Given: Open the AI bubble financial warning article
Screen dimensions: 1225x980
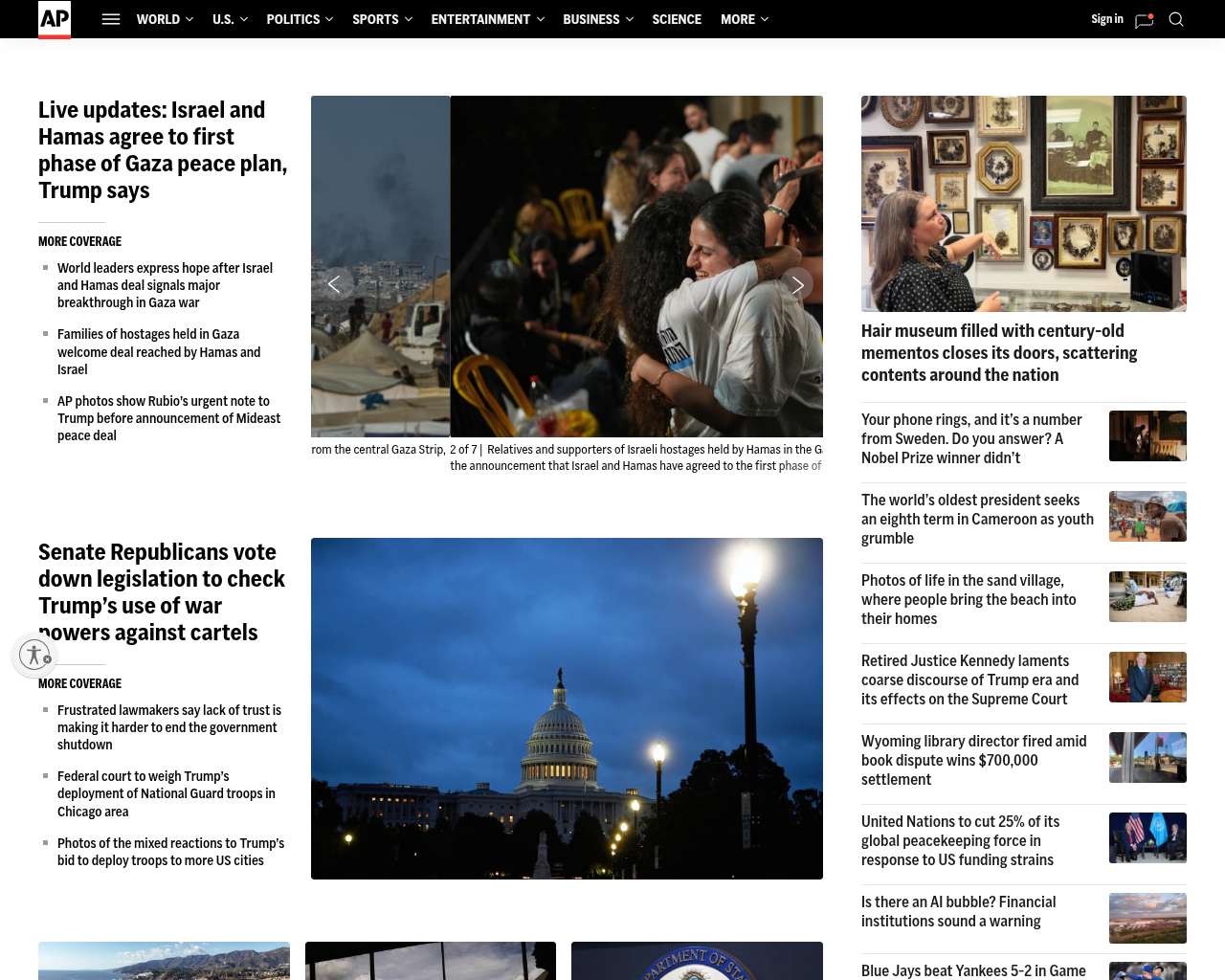Looking at the screenshot, I should click(958, 911).
